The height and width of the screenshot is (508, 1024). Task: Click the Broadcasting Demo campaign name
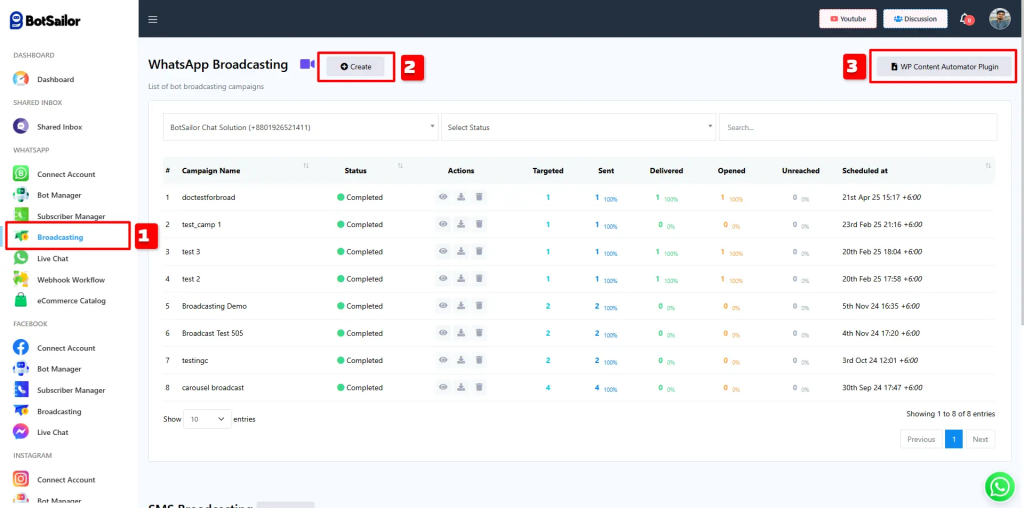(214, 306)
